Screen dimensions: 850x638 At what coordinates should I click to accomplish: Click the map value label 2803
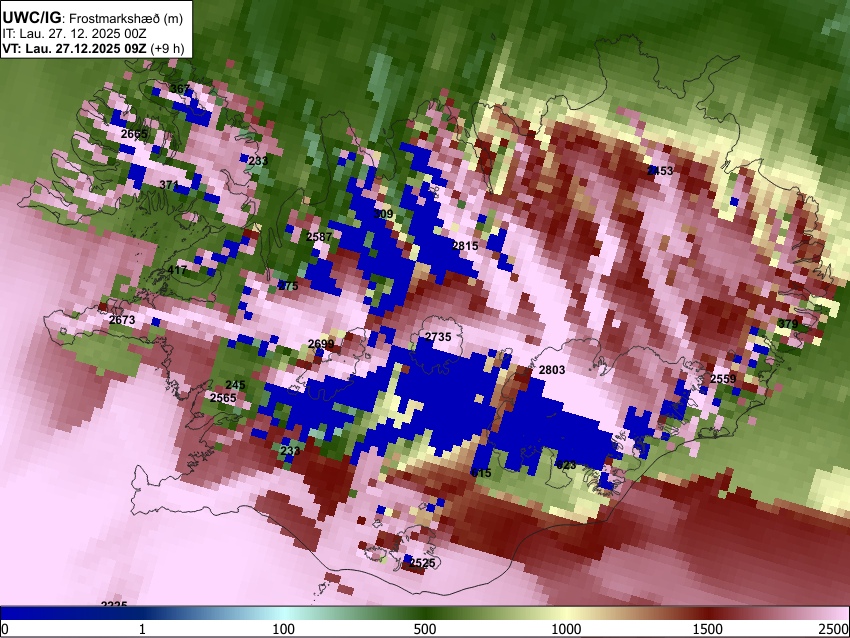pos(552,370)
